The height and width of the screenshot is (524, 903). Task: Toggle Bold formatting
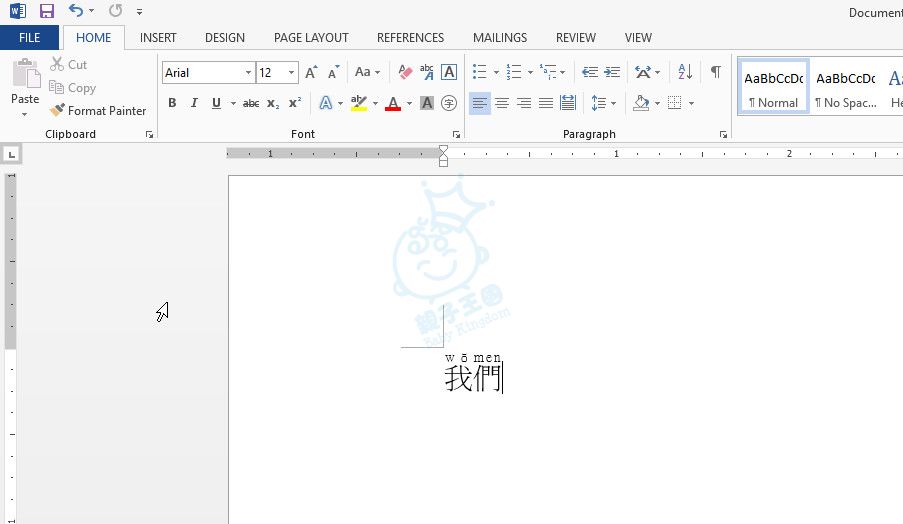tap(172, 103)
